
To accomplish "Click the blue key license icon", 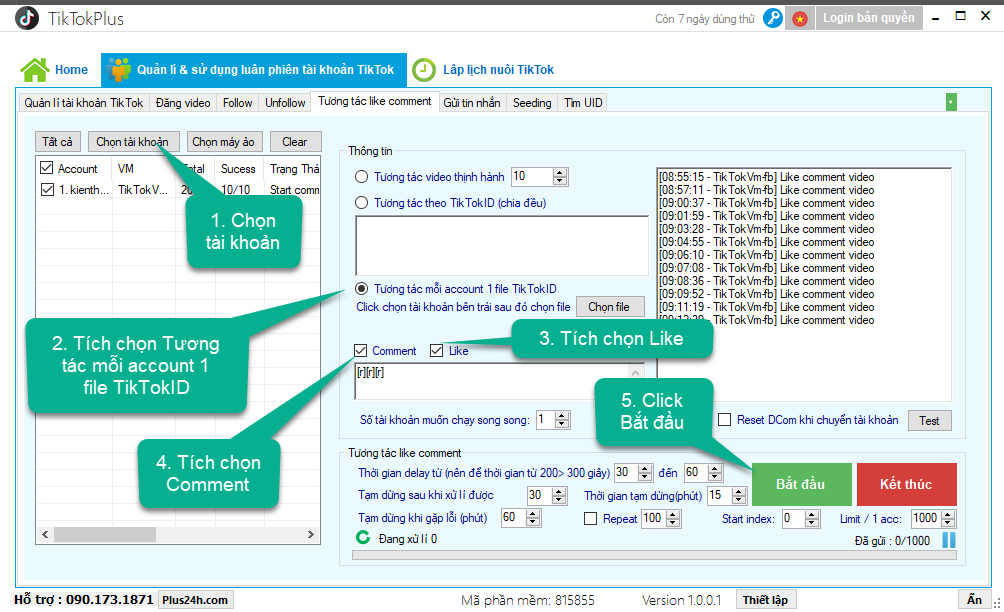I will pyautogui.click(x=773, y=18).
